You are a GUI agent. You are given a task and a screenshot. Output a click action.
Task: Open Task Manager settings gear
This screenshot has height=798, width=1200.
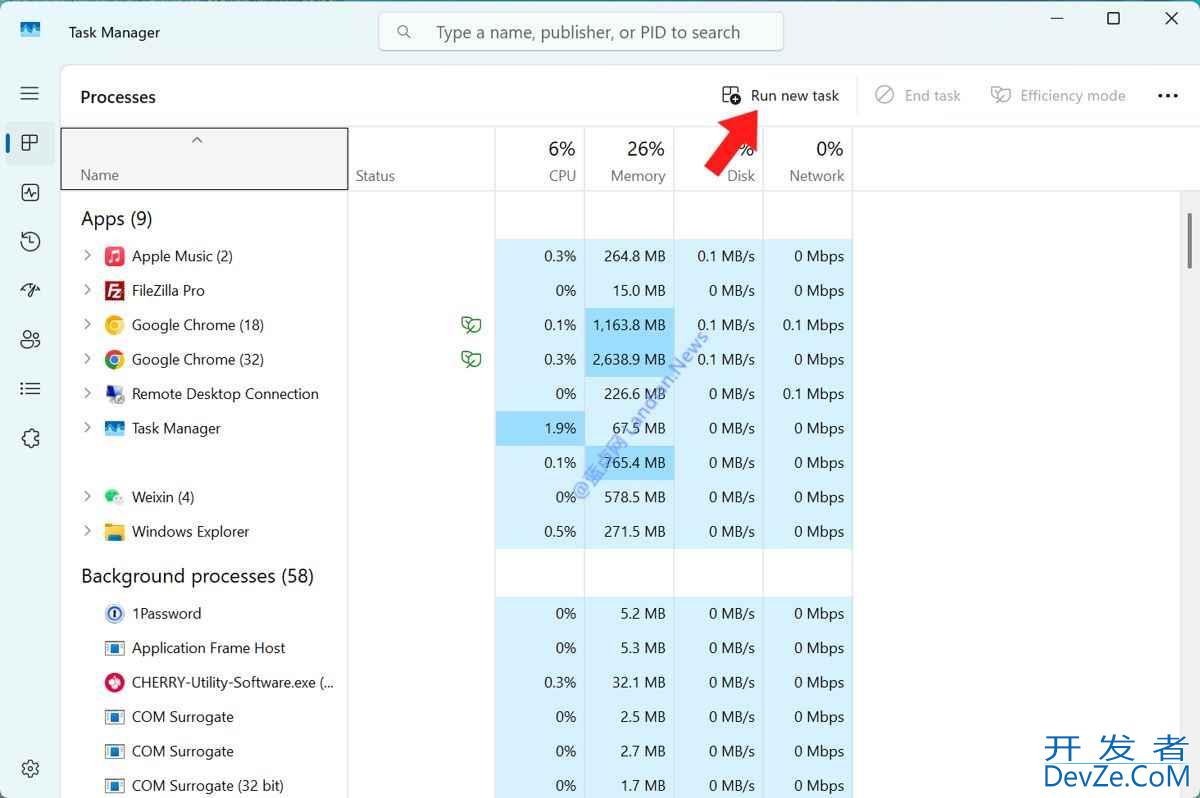30,768
